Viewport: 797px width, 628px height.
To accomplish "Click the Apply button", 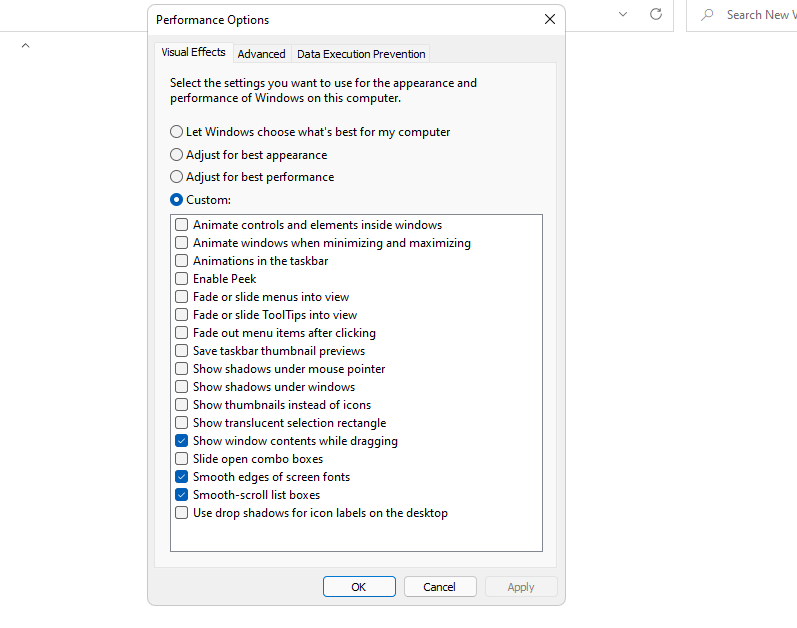I will coord(521,587).
